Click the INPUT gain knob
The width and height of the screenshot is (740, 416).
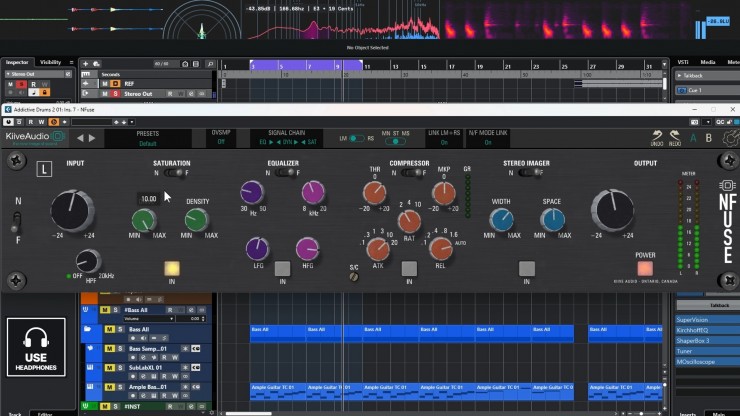coord(72,211)
